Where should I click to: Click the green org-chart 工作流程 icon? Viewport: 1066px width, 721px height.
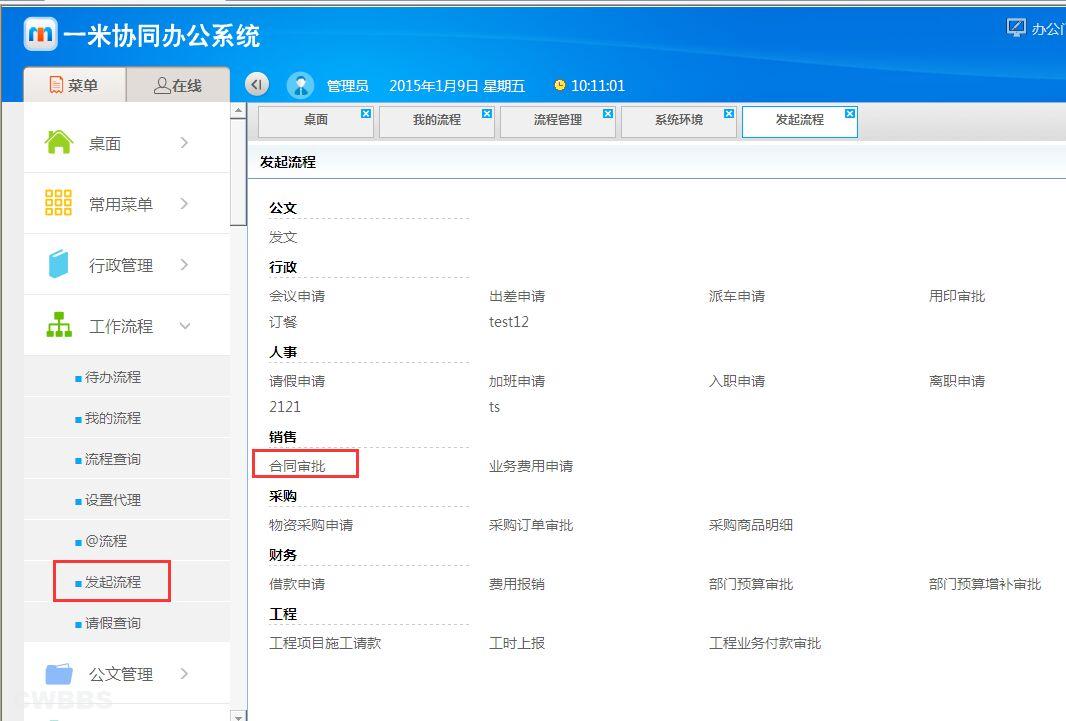[59, 325]
